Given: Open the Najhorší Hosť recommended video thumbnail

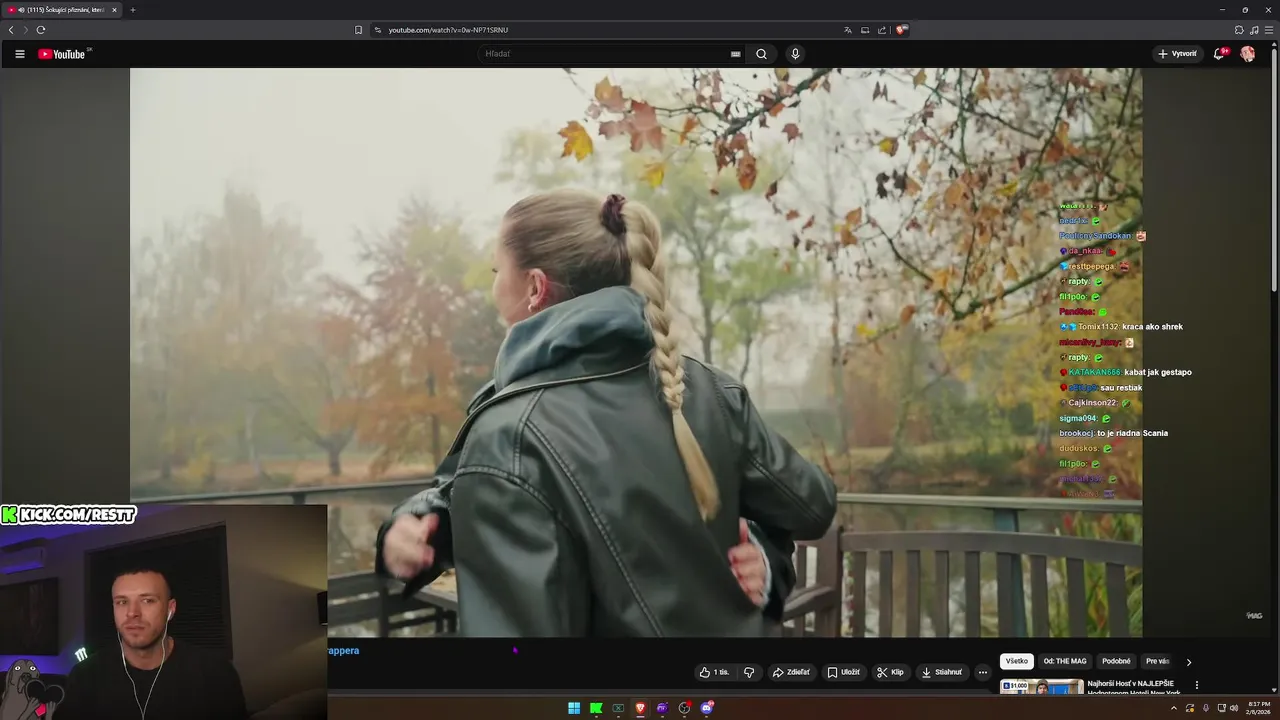Looking at the screenshot, I should (x=1042, y=686).
